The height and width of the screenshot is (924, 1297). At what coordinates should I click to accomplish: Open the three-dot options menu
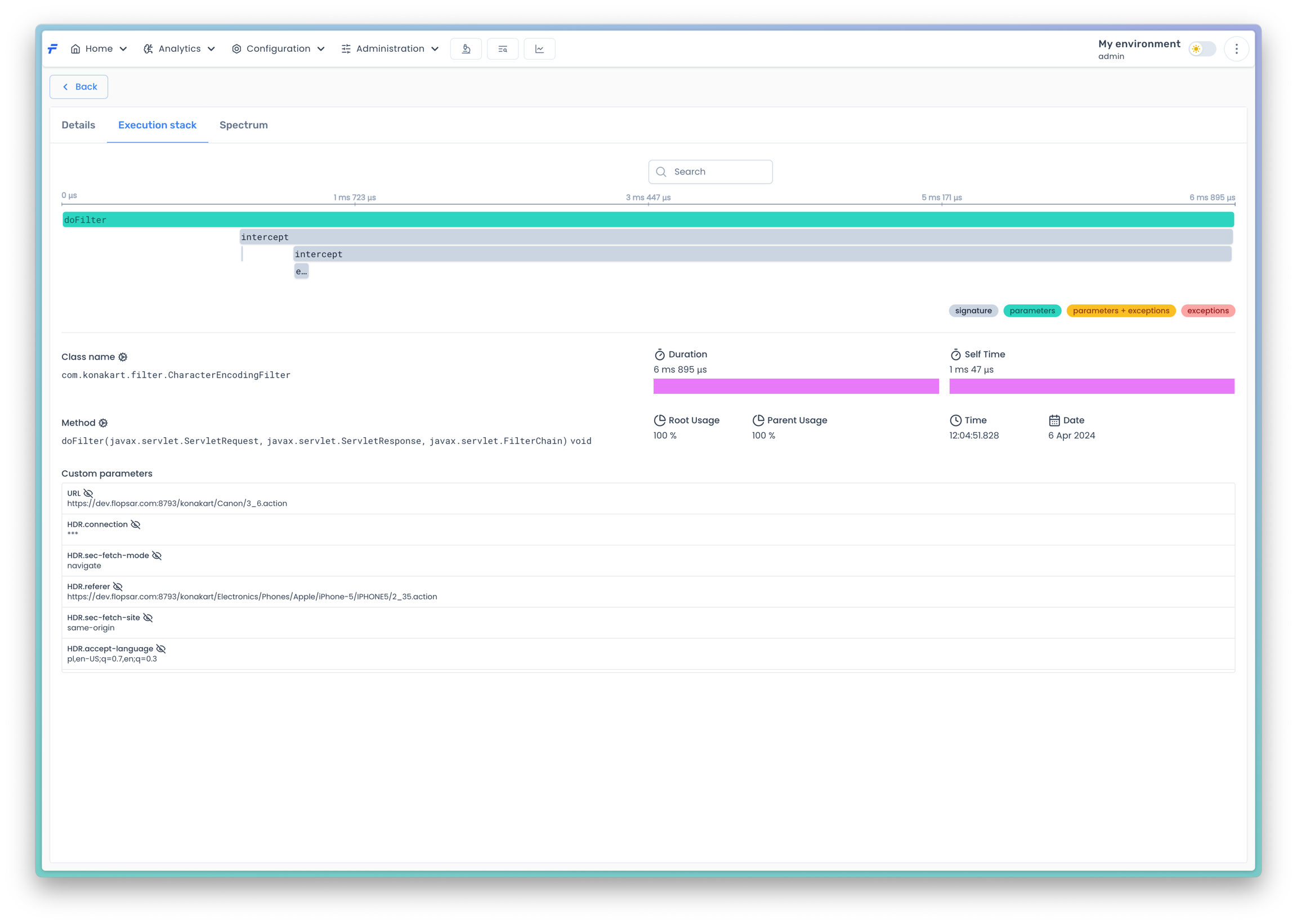1236,49
